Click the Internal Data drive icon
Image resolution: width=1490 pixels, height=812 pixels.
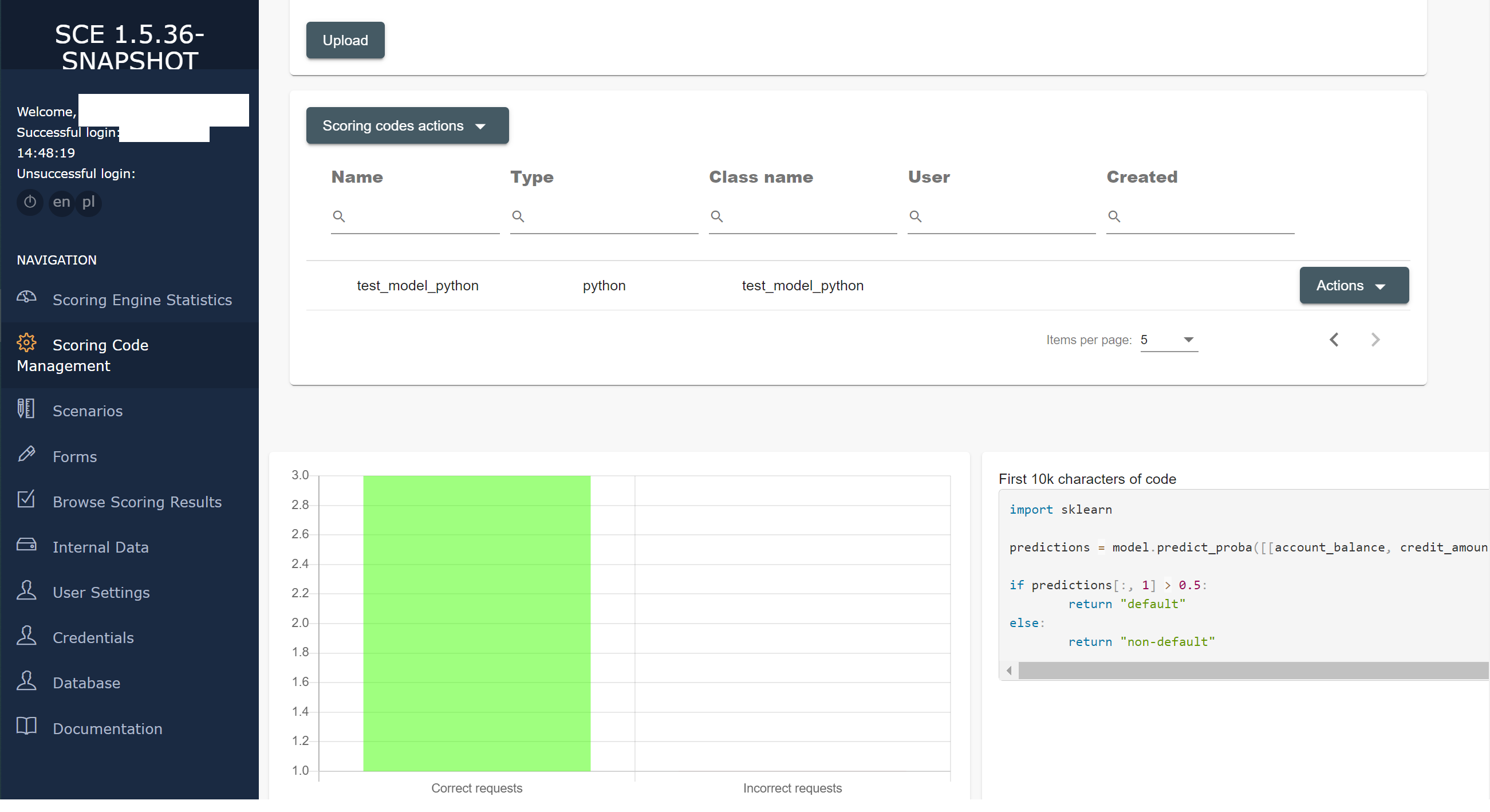pos(26,545)
